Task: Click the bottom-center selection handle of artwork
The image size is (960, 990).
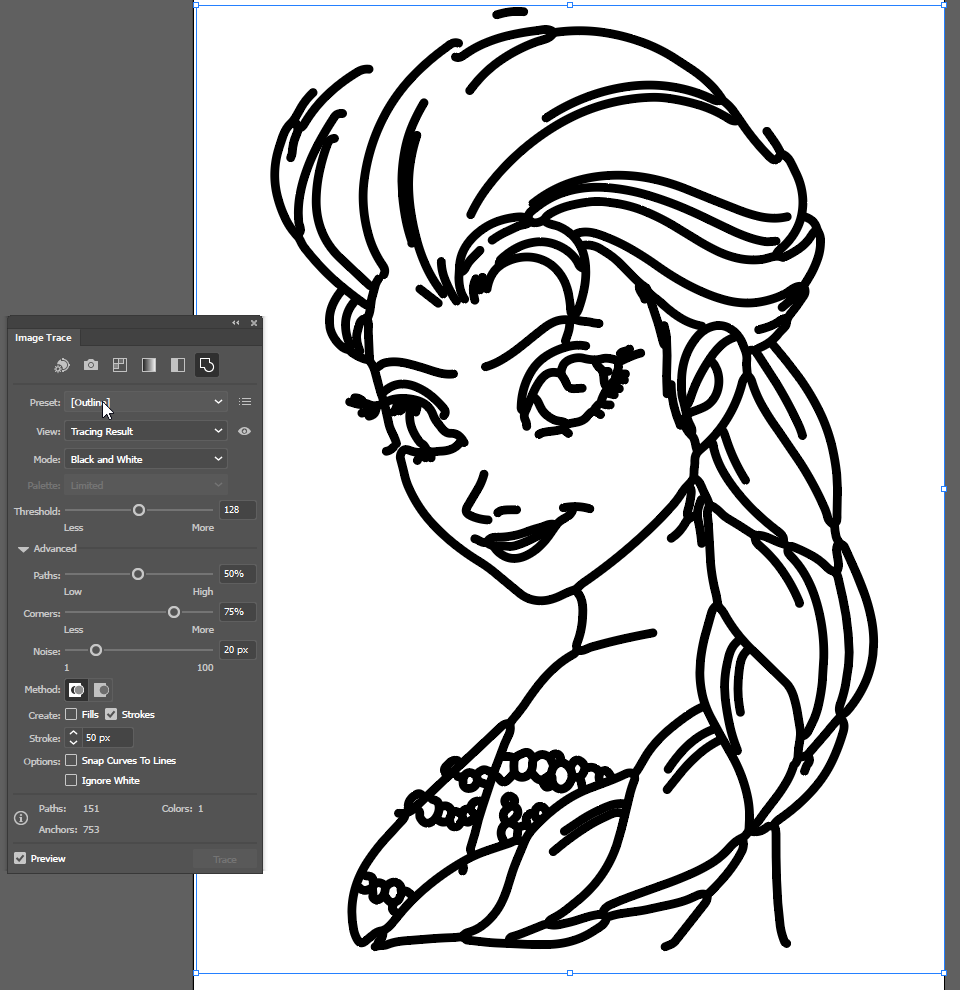Action: pos(570,973)
